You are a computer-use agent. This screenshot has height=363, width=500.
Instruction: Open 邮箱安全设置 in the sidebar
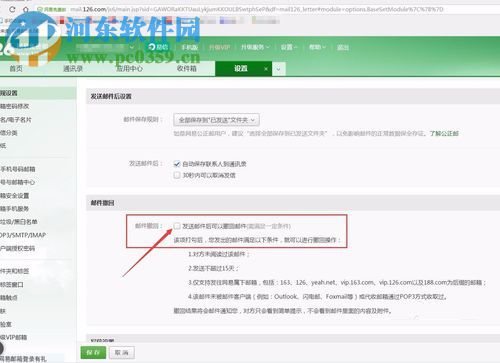14,195
